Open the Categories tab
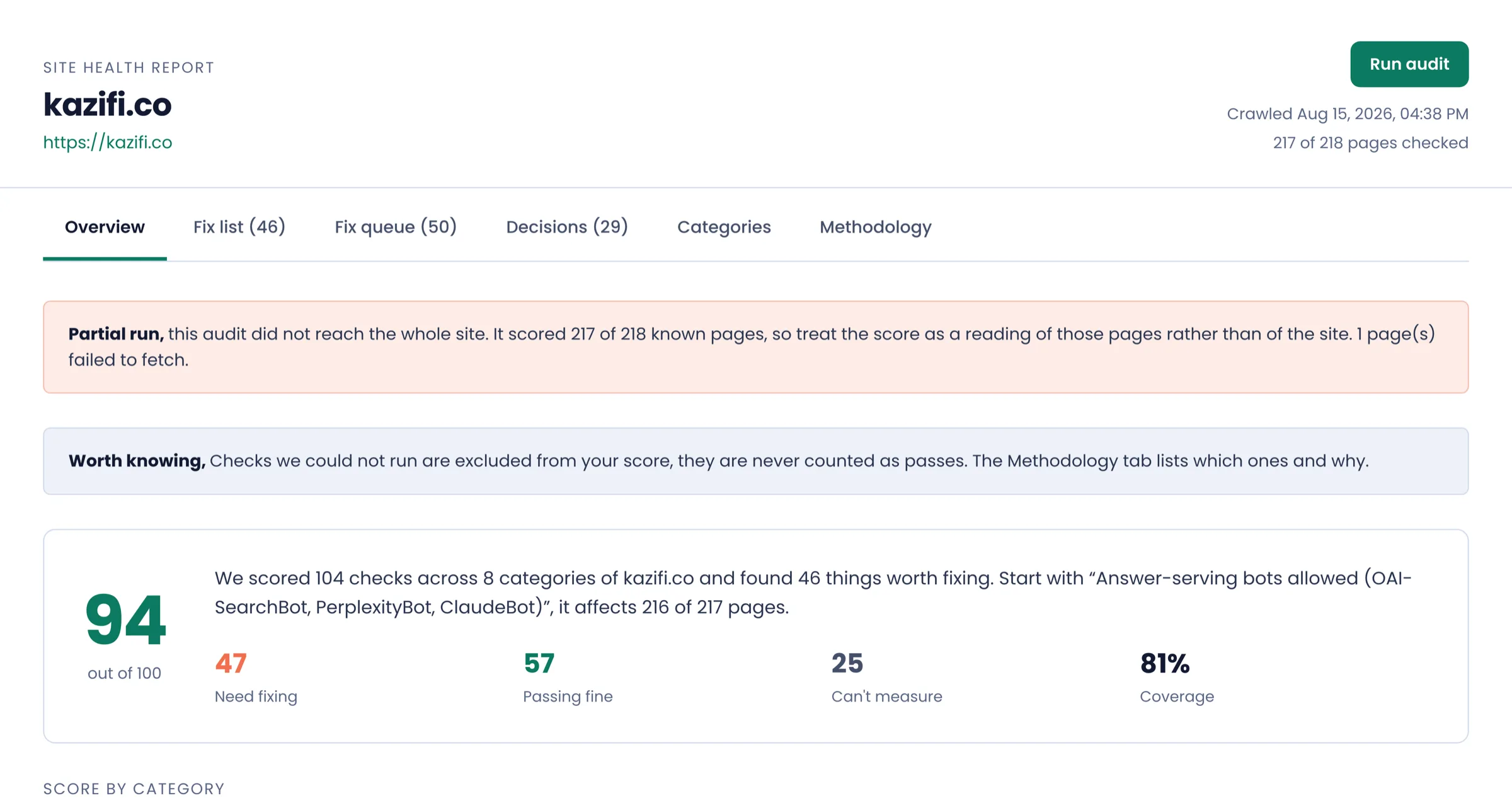The height and width of the screenshot is (798, 1512). (724, 227)
